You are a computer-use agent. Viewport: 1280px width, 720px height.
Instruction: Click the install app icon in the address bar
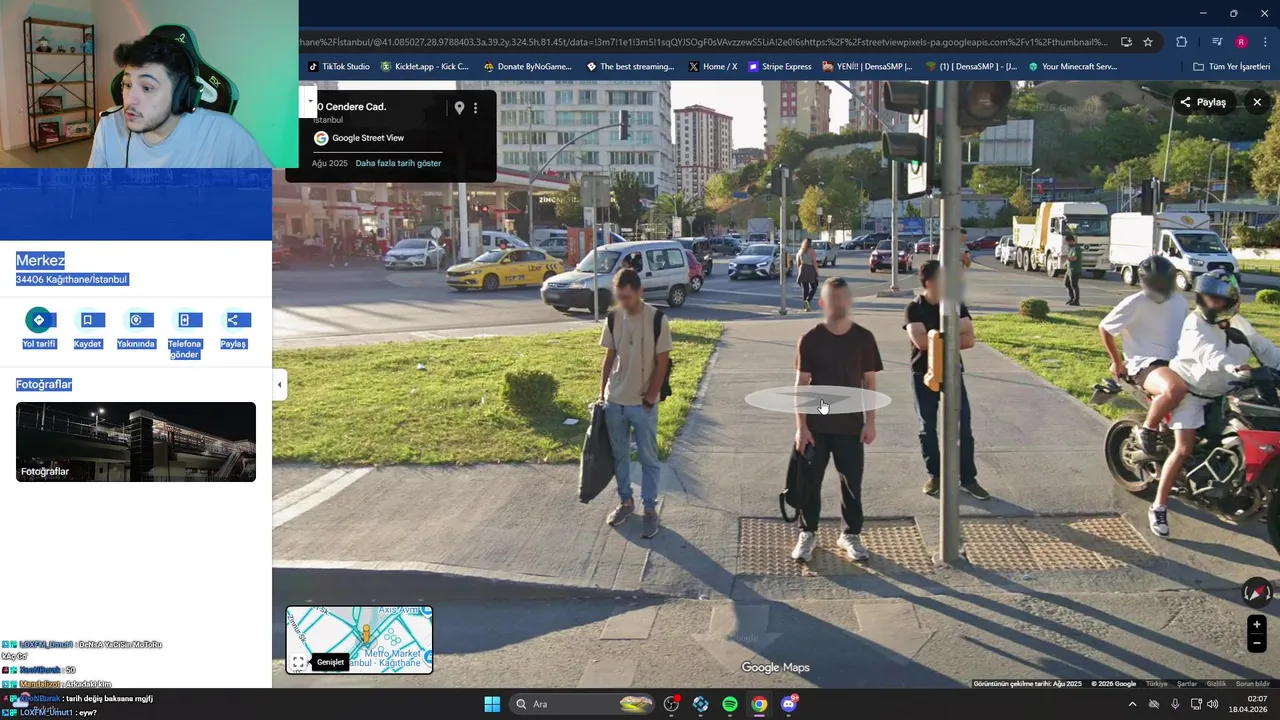[x=1126, y=42]
